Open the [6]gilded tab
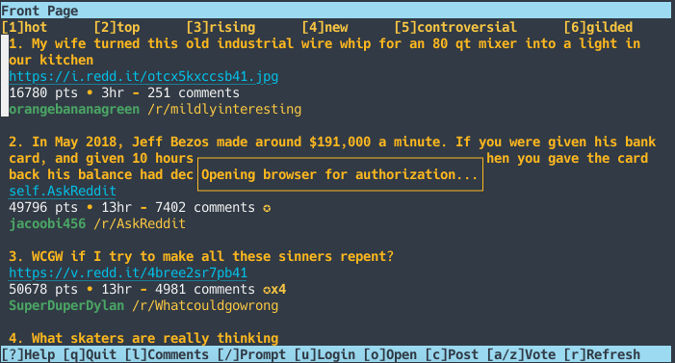 point(598,28)
